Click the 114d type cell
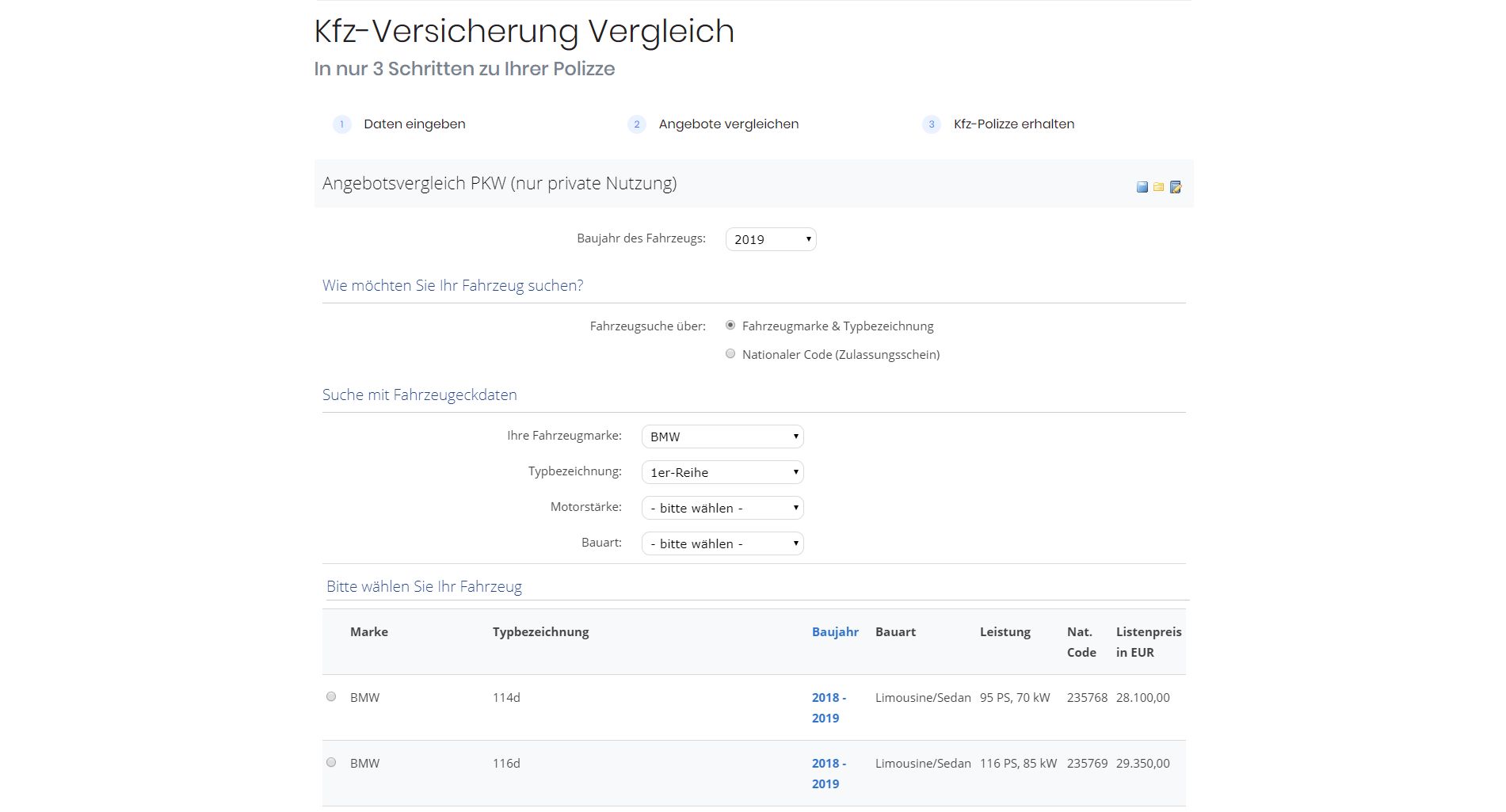 click(506, 698)
